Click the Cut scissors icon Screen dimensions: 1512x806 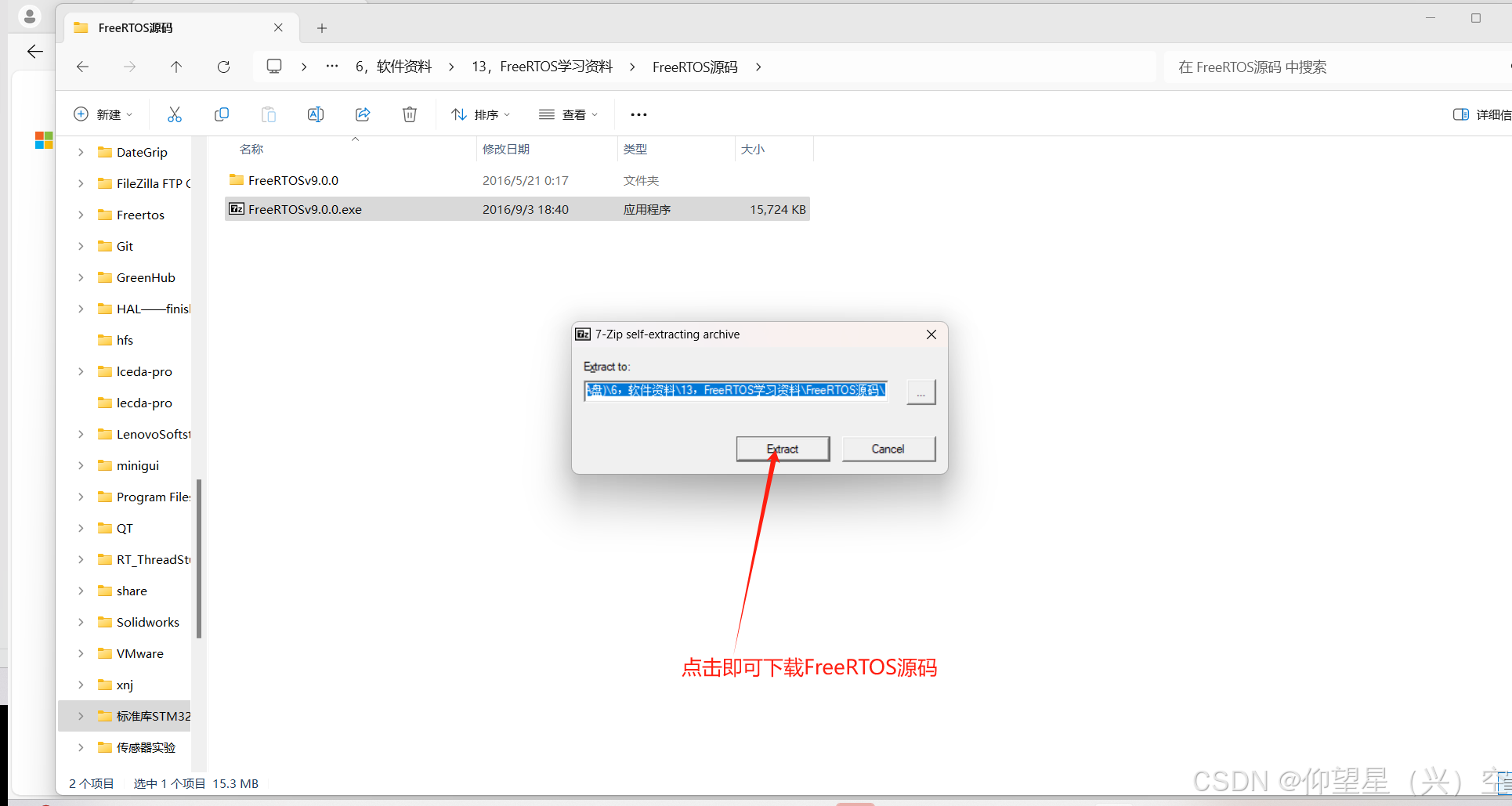(175, 114)
